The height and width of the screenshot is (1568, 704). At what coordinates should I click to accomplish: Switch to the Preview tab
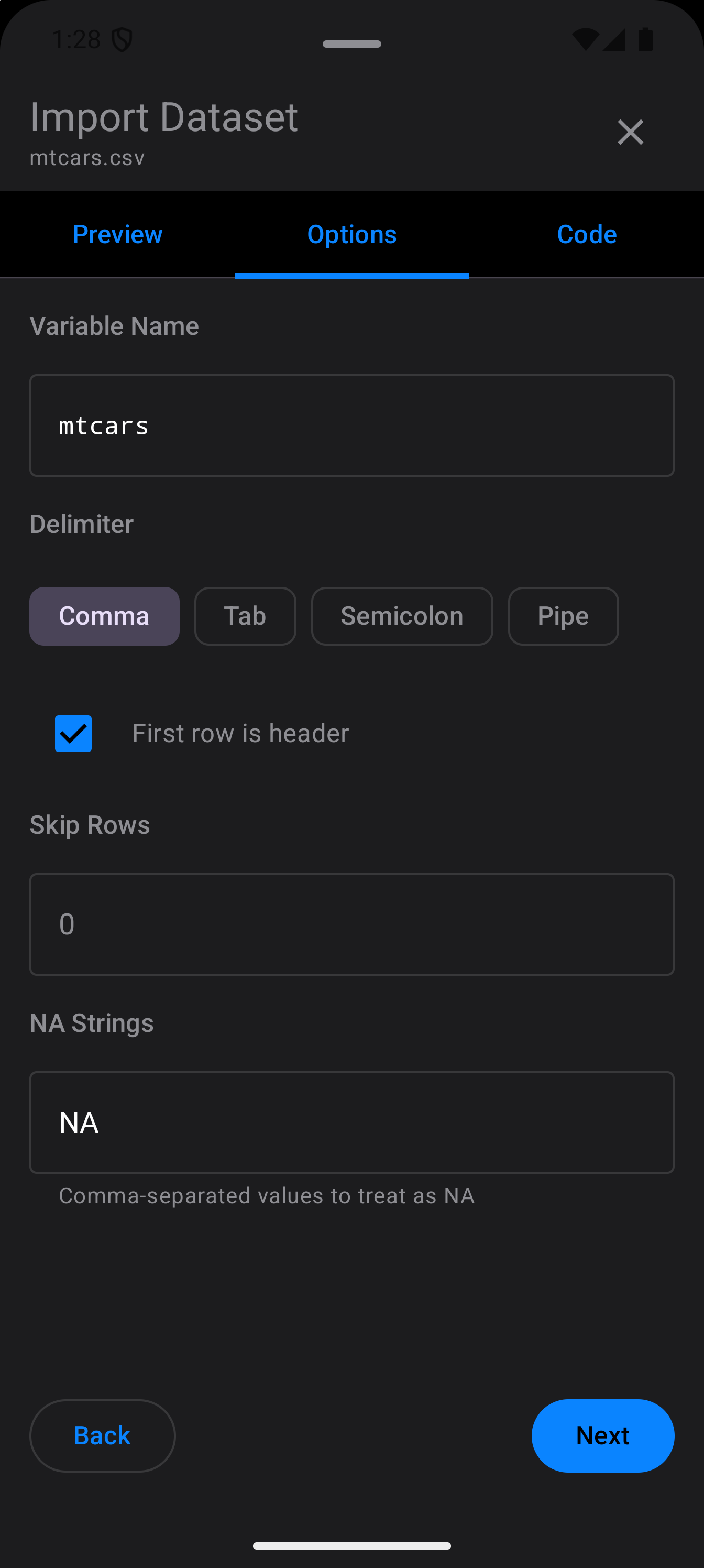(x=117, y=234)
